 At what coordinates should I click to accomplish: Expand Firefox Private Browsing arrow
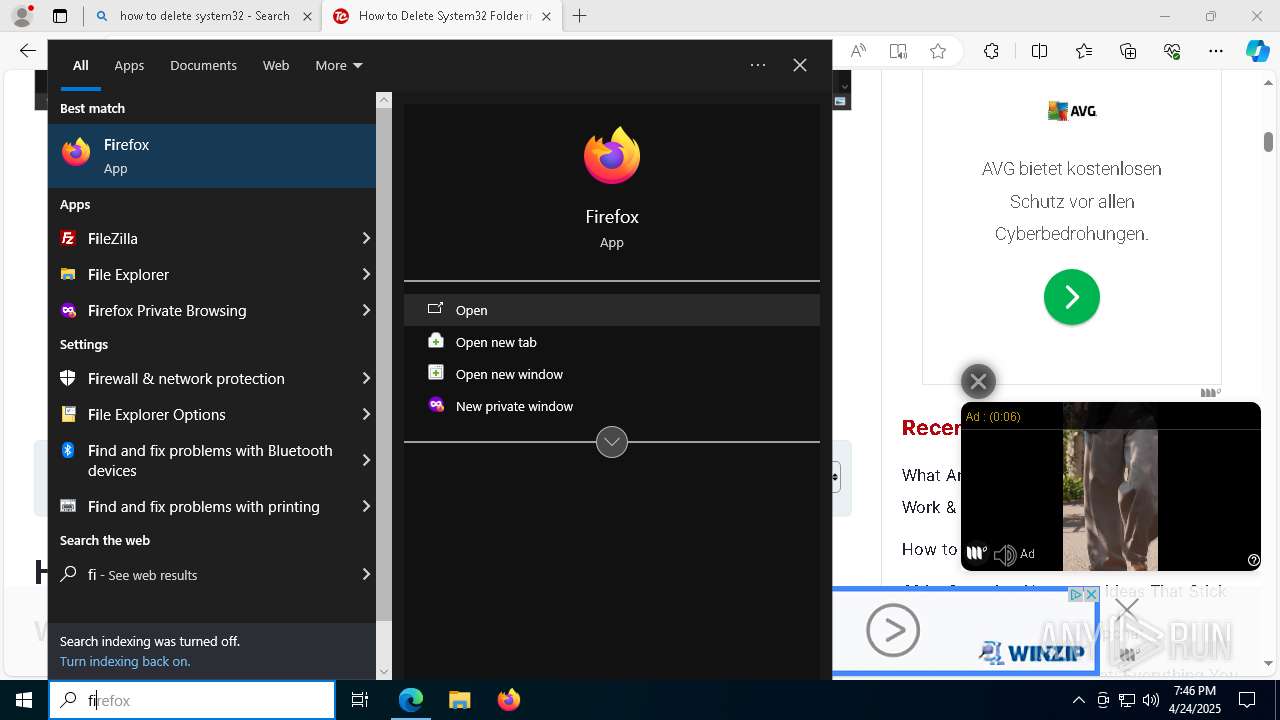click(x=365, y=310)
